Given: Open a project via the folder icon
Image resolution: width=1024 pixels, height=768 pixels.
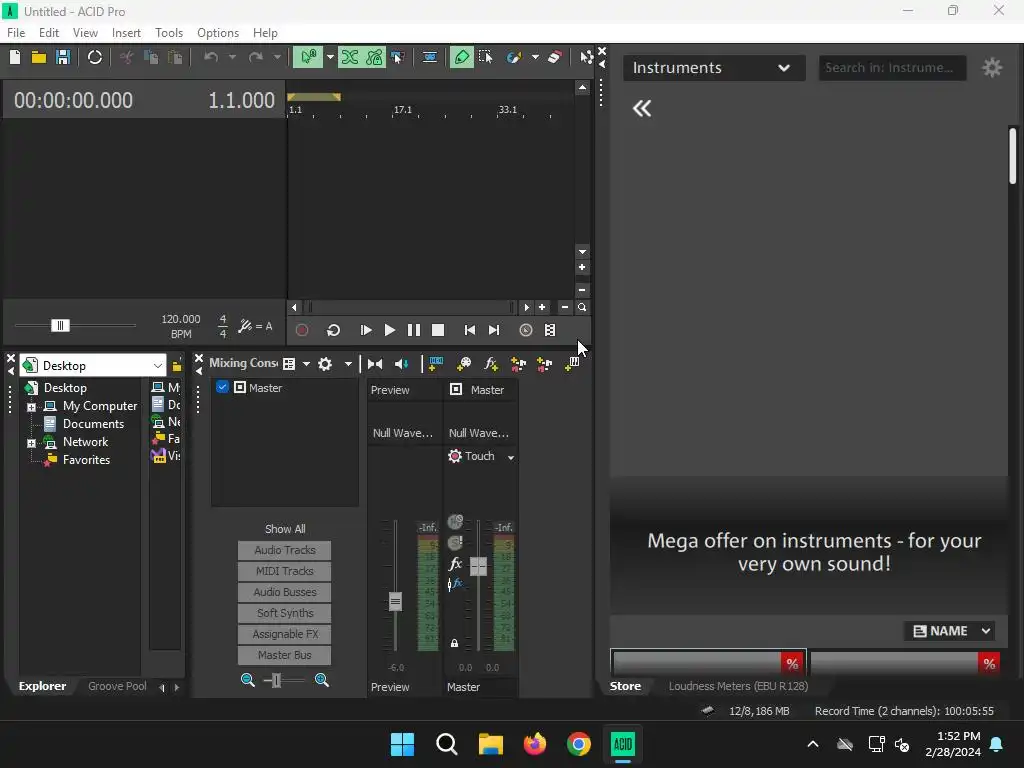Looking at the screenshot, I should coord(39,57).
